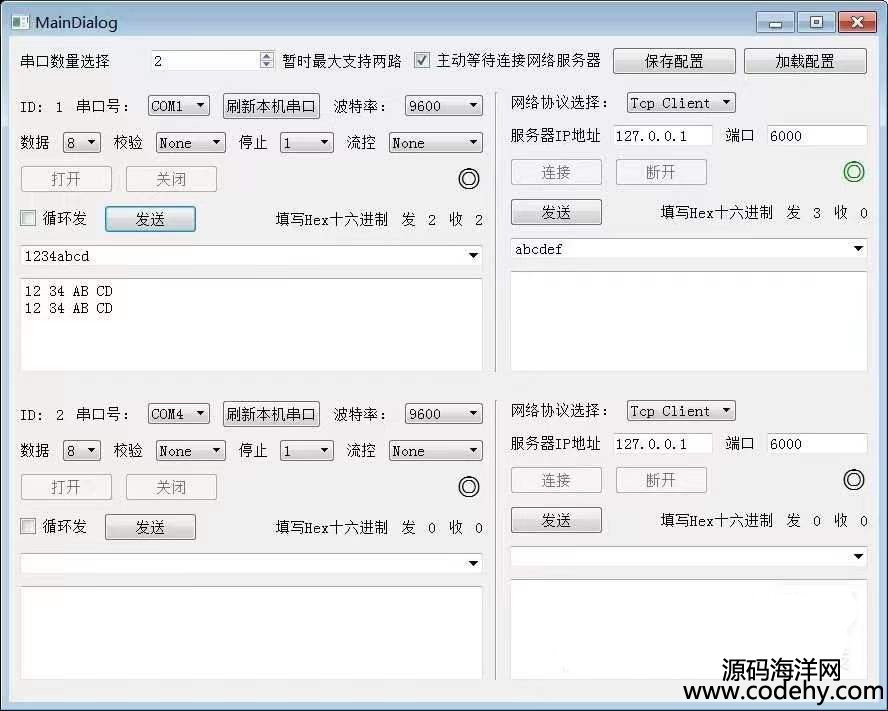Click 发送 button for ID 2 serial port
This screenshot has width=888, height=711.
point(150,527)
